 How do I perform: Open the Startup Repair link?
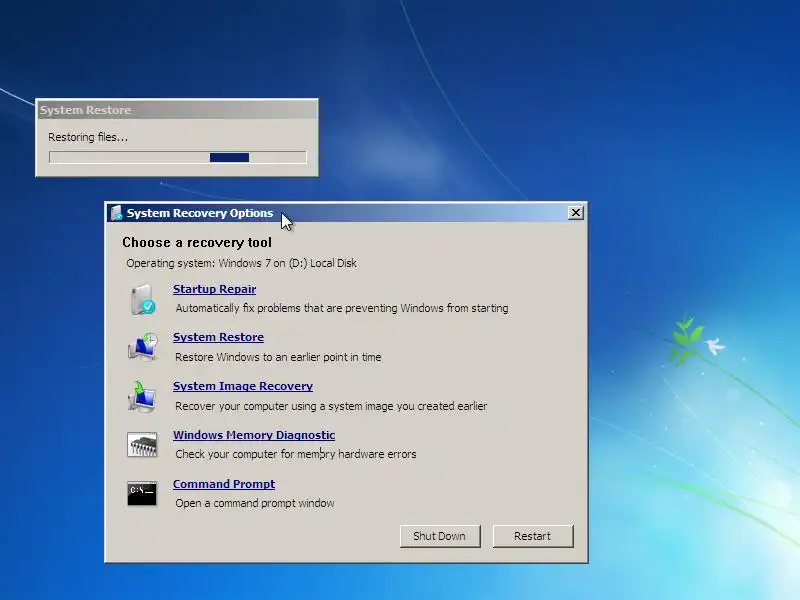coord(214,289)
